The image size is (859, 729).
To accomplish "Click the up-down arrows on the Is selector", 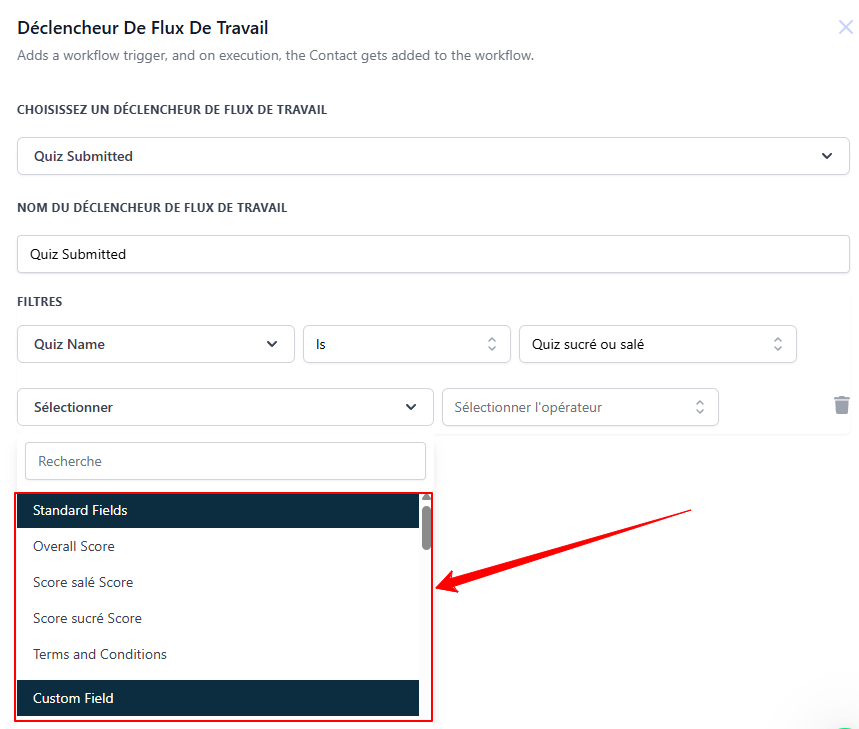I will [492, 344].
